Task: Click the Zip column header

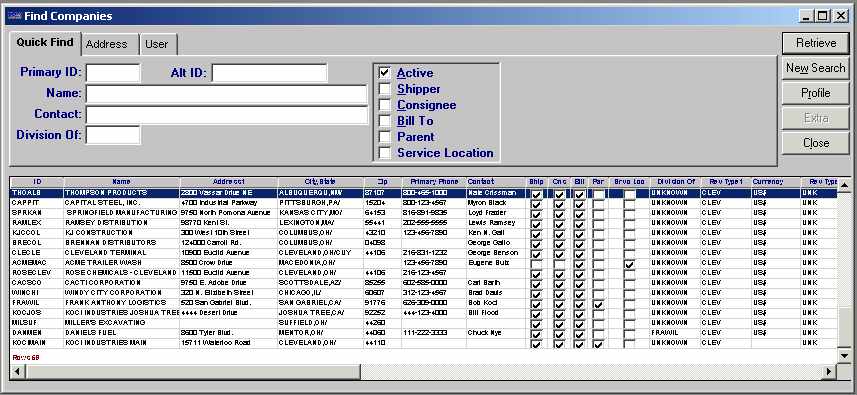Action: click(383, 182)
